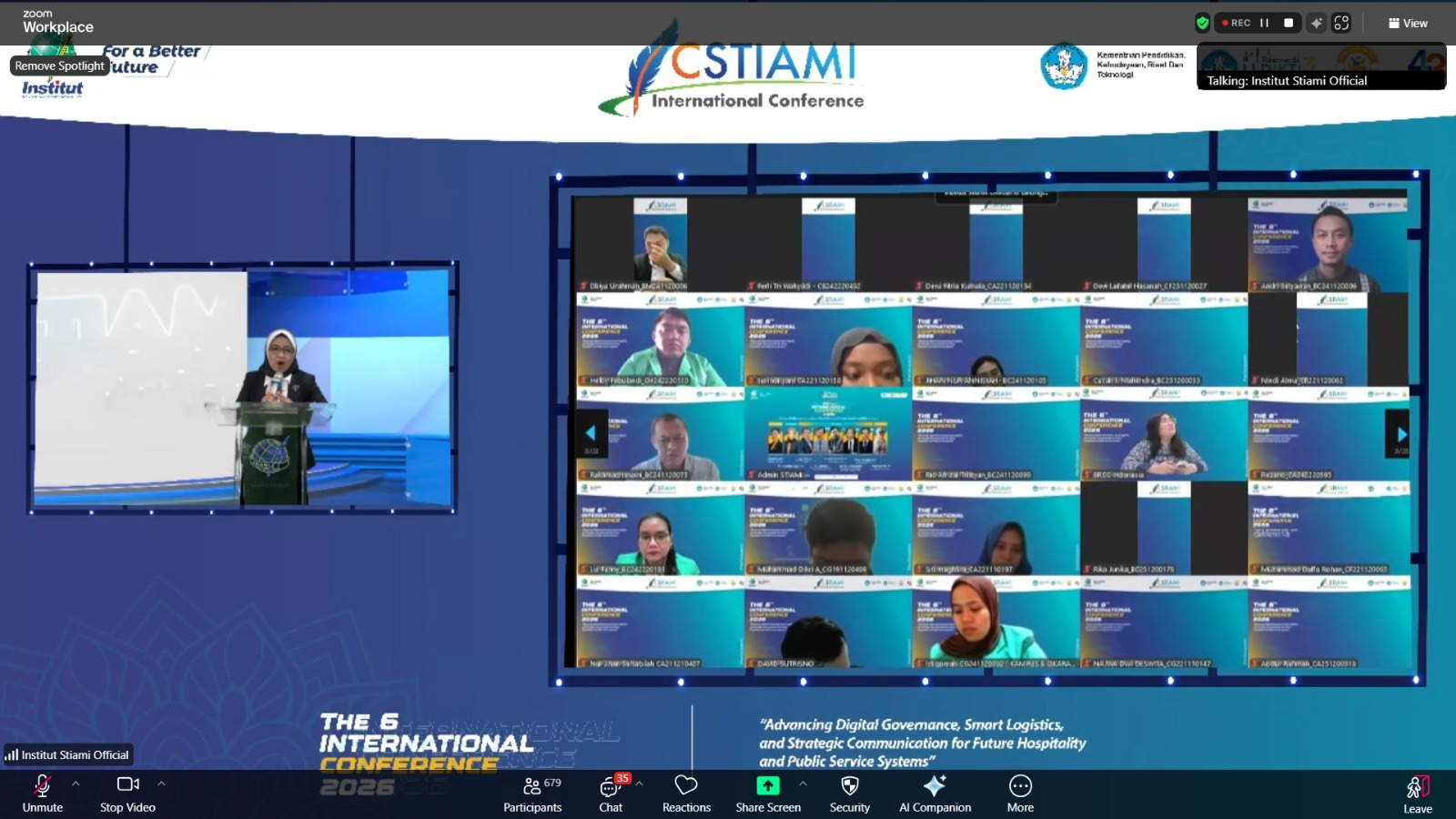
Task: Open the View layout menu
Action: click(1408, 23)
